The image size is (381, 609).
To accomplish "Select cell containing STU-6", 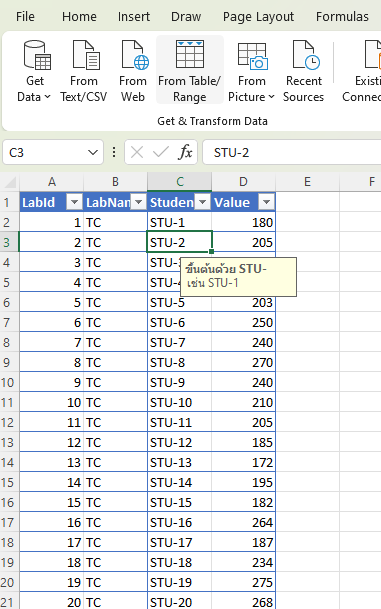I will tap(179, 322).
